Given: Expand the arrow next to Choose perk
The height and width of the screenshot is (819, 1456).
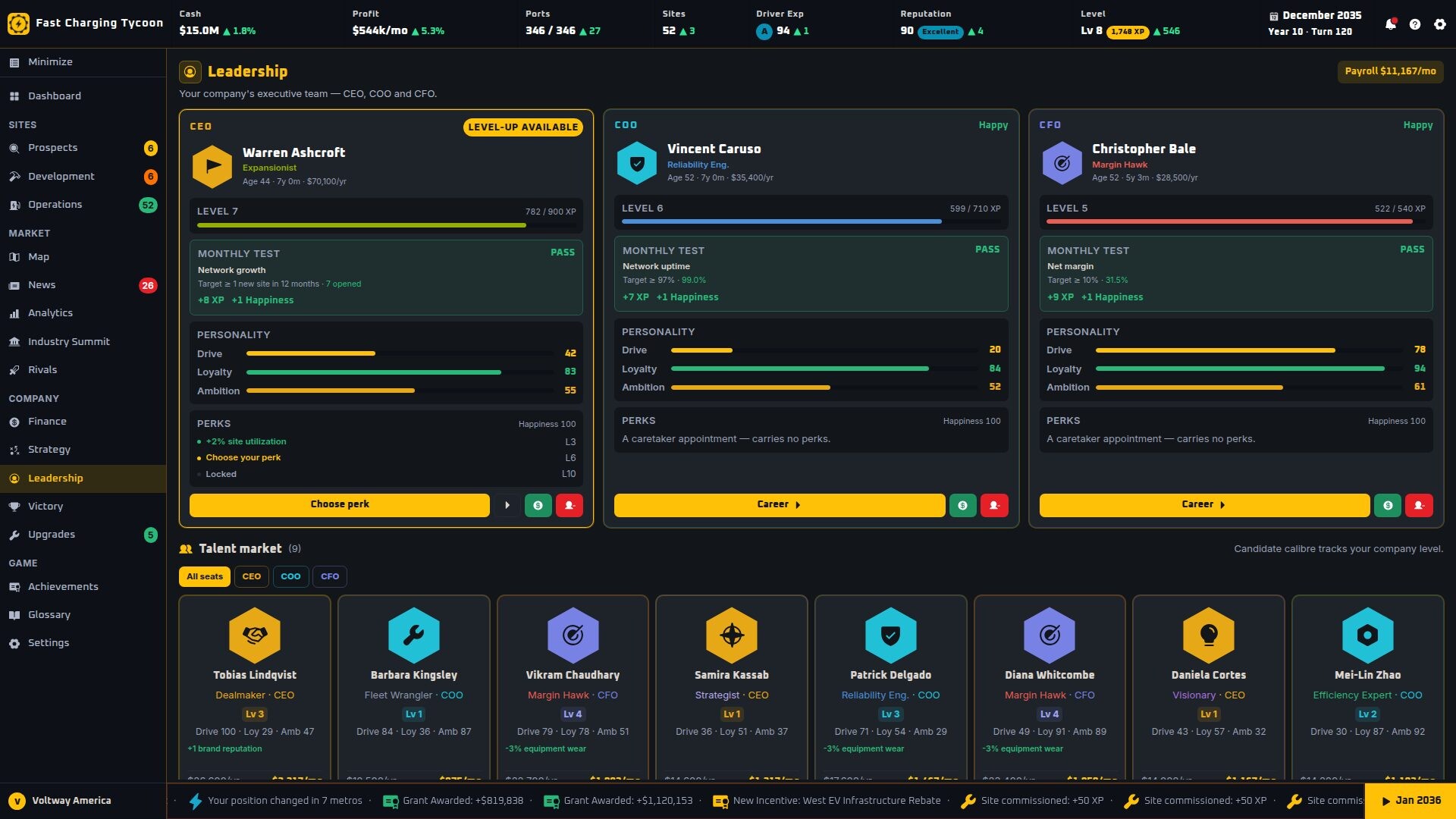Looking at the screenshot, I should 507,505.
